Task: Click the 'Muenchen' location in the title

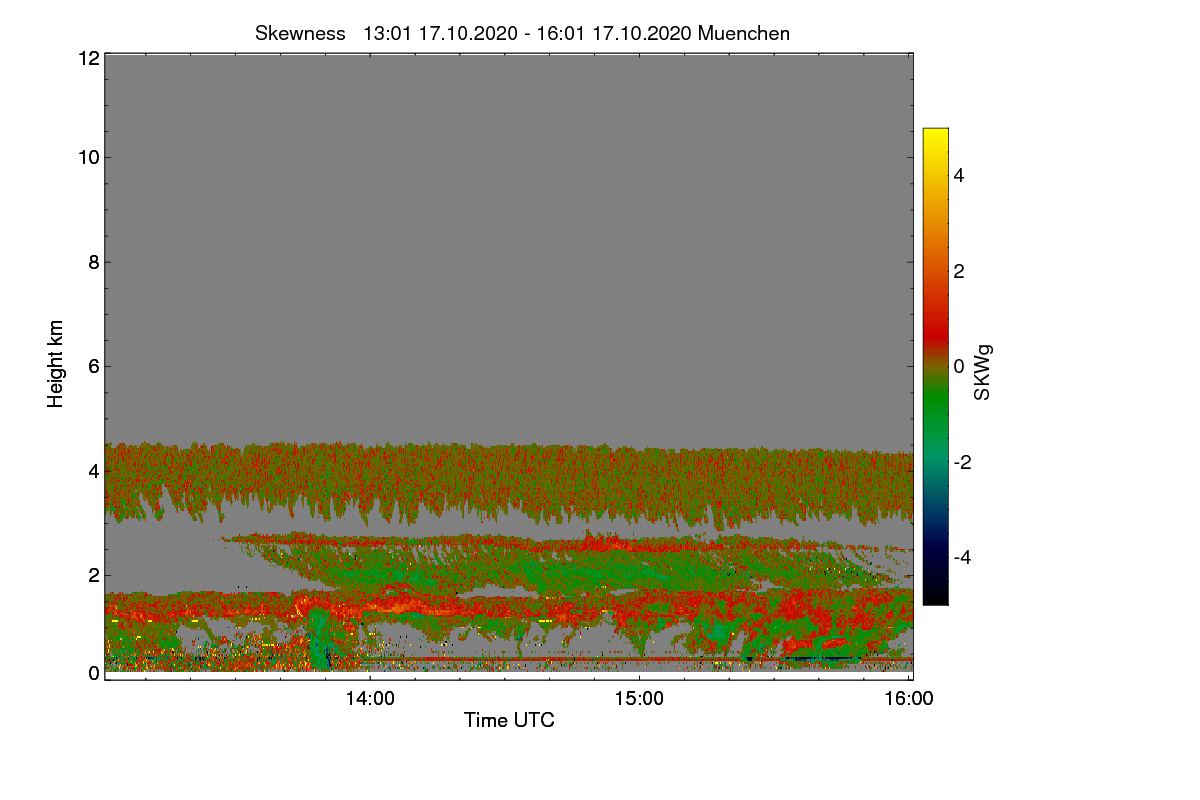Action: 744,33
